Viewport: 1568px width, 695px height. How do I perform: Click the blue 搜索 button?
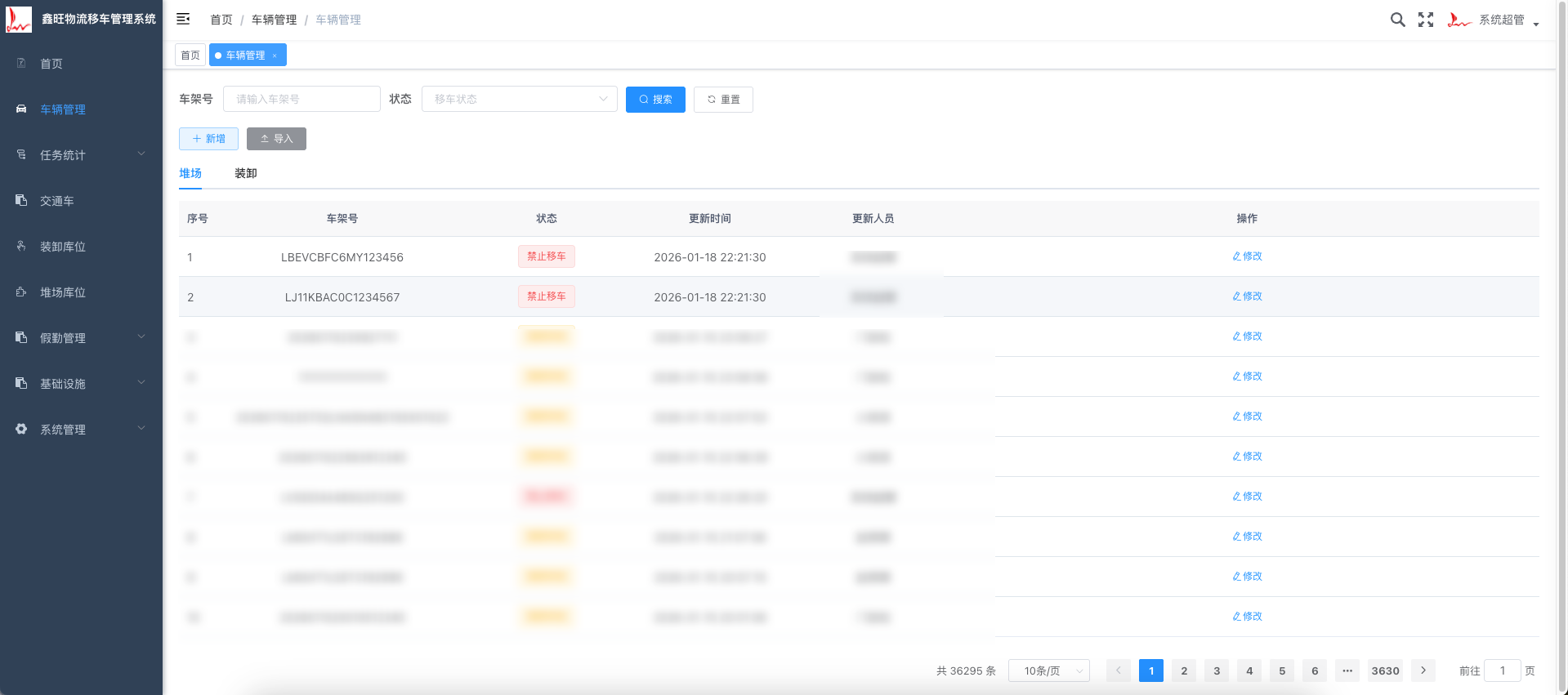[x=655, y=100]
